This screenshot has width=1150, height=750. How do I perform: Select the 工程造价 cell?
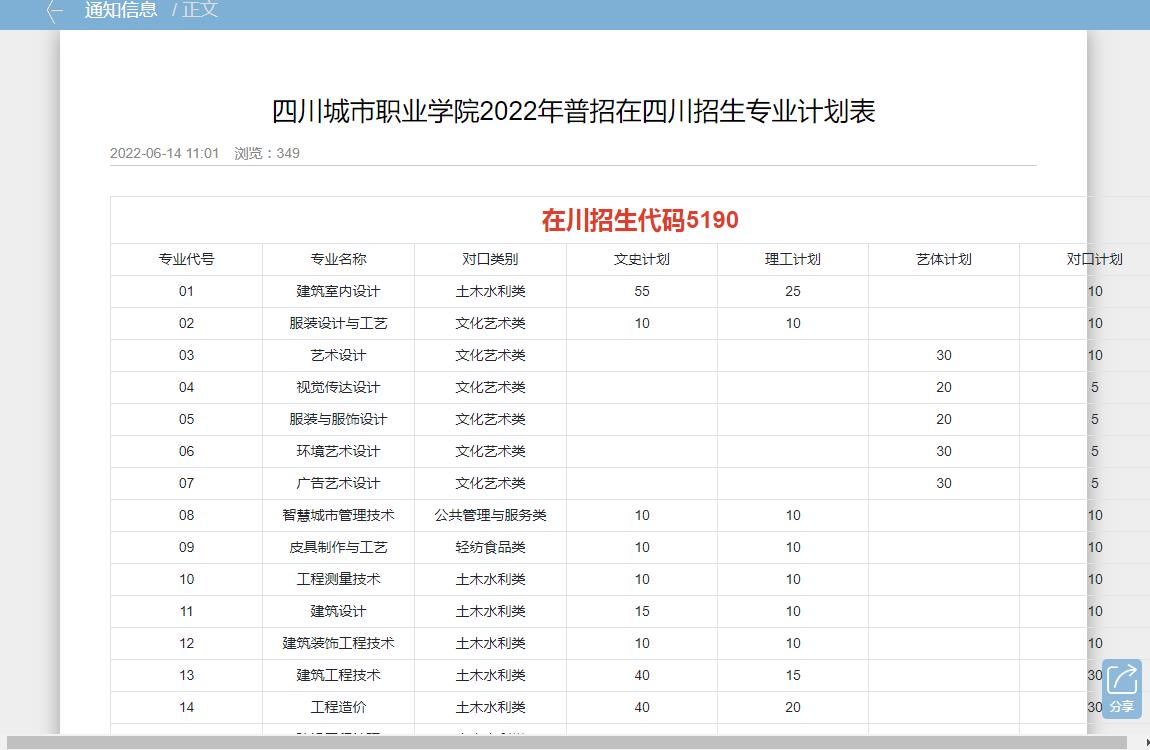(x=338, y=707)
